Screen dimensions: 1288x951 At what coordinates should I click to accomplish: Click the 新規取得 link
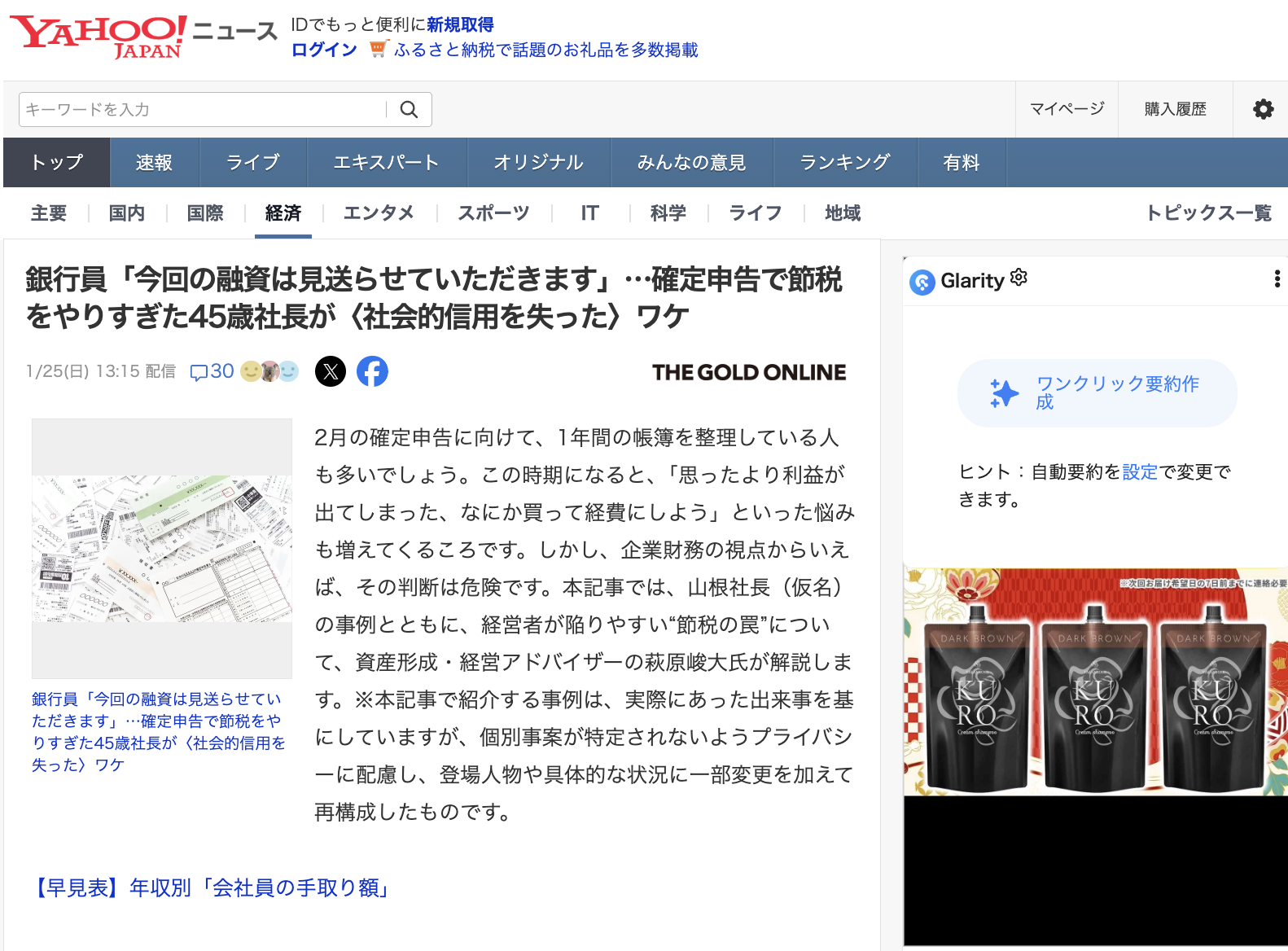460,24
